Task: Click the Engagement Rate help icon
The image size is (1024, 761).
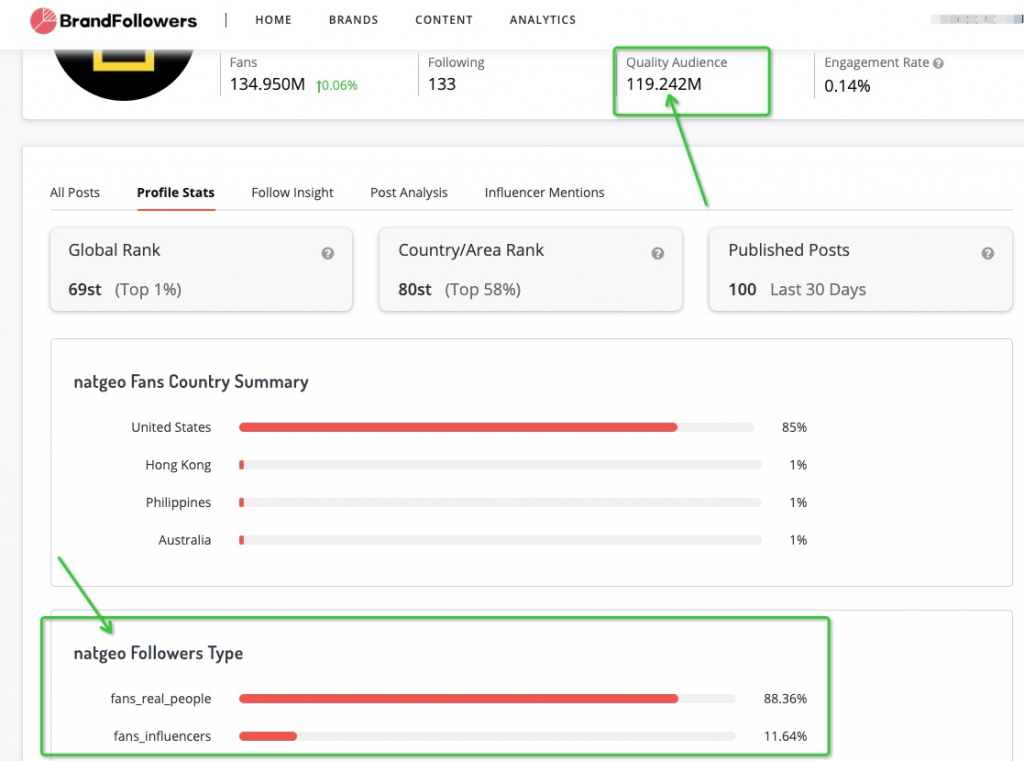Action: 938,63
